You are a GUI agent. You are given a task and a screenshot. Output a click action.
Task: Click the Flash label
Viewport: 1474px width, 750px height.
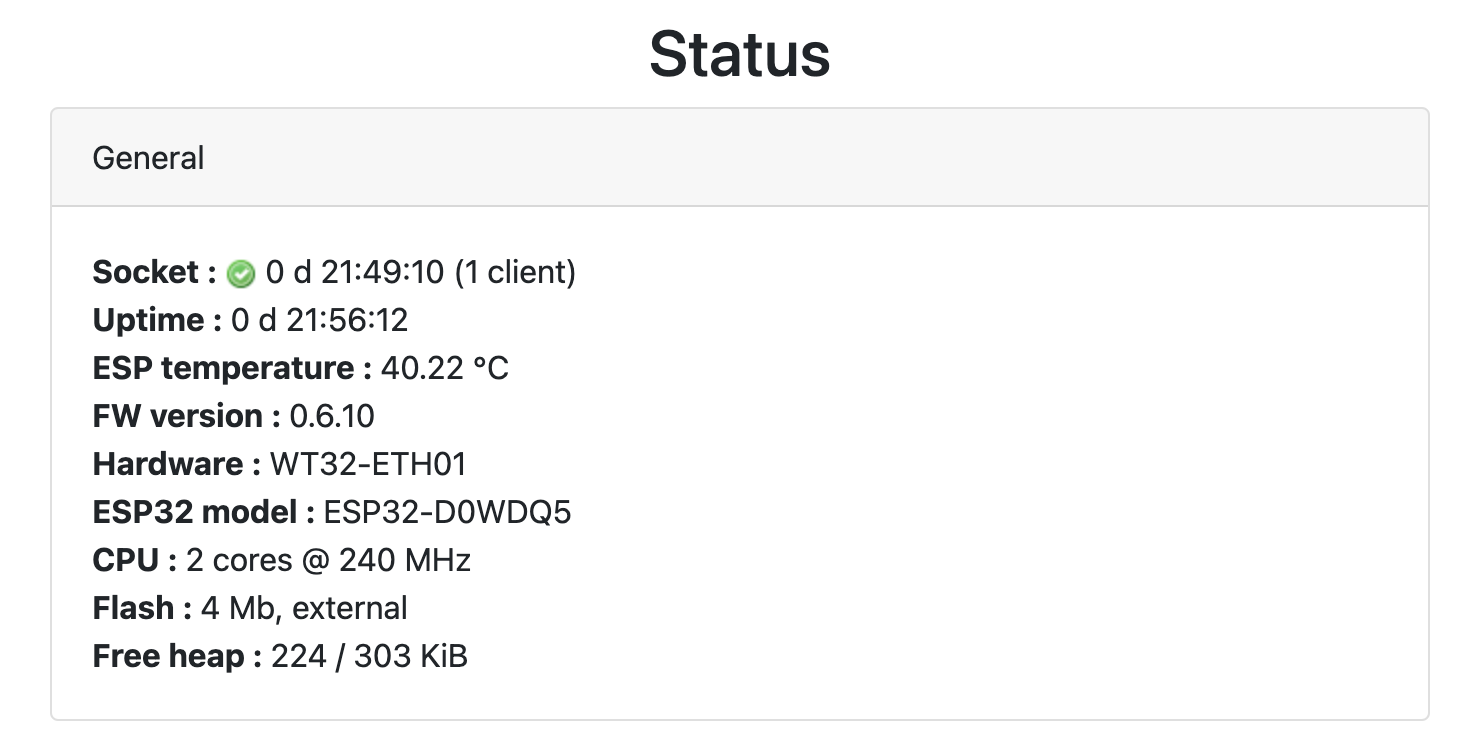(142, 608)
